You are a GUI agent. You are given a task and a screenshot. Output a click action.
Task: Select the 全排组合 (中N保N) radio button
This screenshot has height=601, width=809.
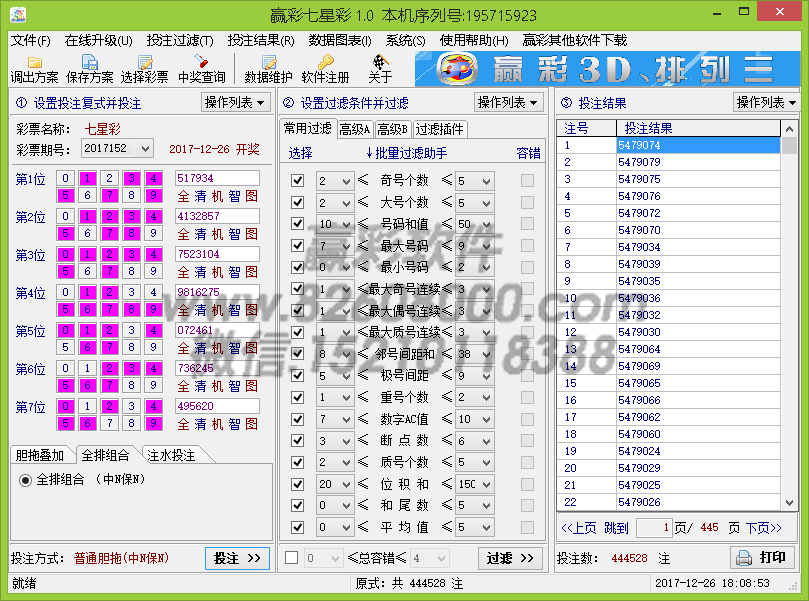[x=25, y=480]
